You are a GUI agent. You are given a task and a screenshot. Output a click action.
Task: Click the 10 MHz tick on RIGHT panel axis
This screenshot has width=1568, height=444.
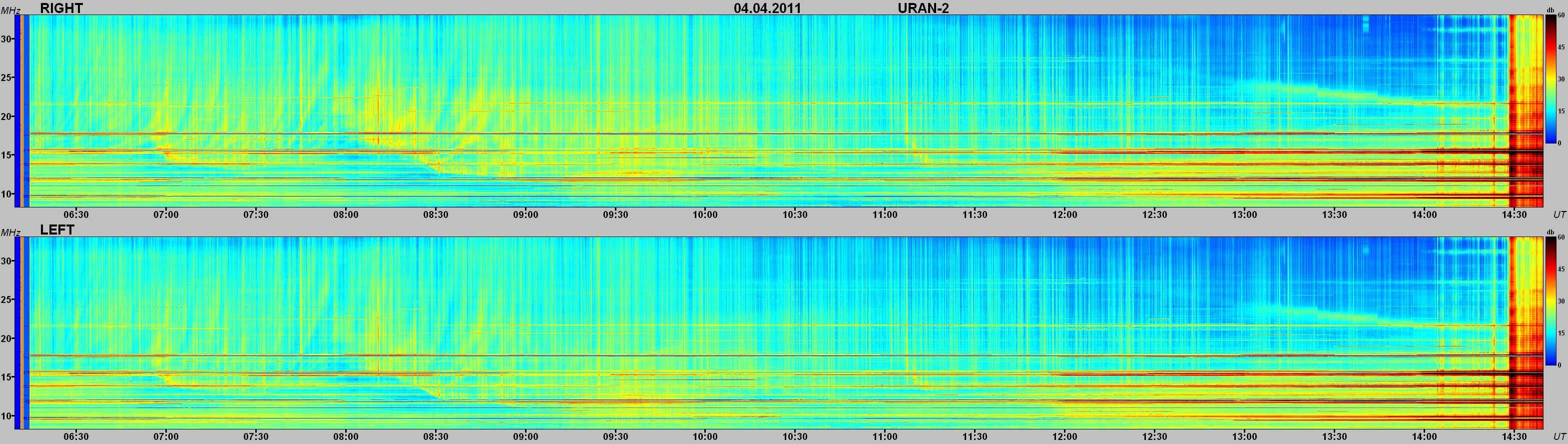coord(6,193)
